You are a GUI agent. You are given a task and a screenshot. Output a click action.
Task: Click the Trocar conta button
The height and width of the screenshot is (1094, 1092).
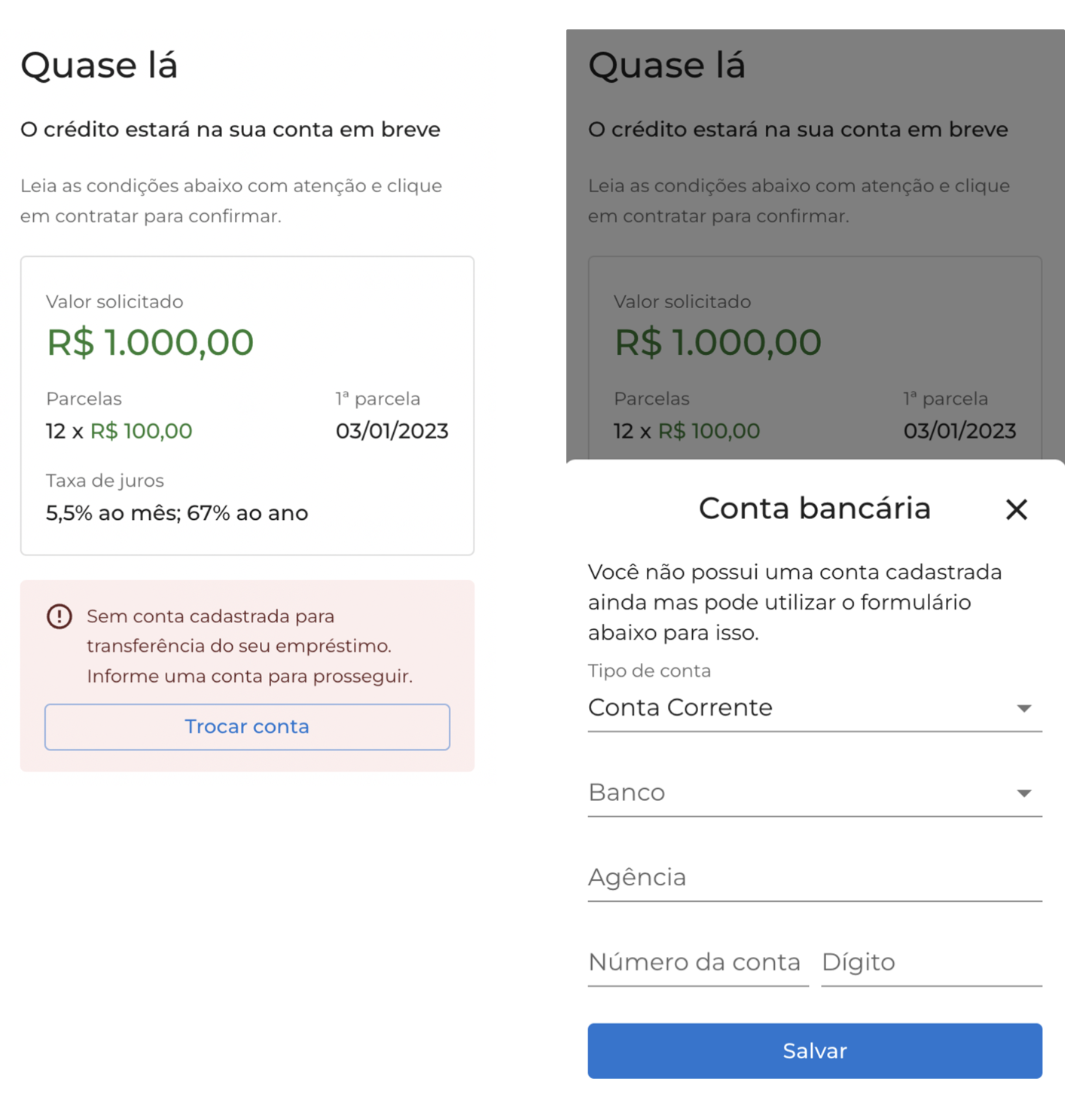pyautogui.click(x=247, y=727)
